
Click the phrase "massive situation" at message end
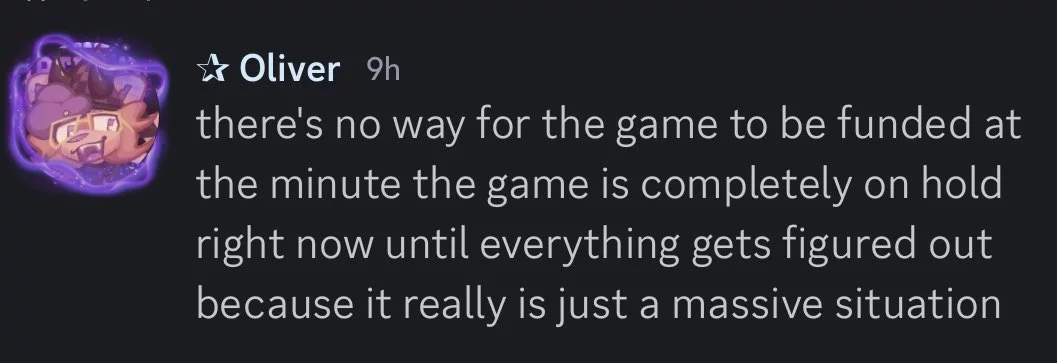tap(836, 304)
